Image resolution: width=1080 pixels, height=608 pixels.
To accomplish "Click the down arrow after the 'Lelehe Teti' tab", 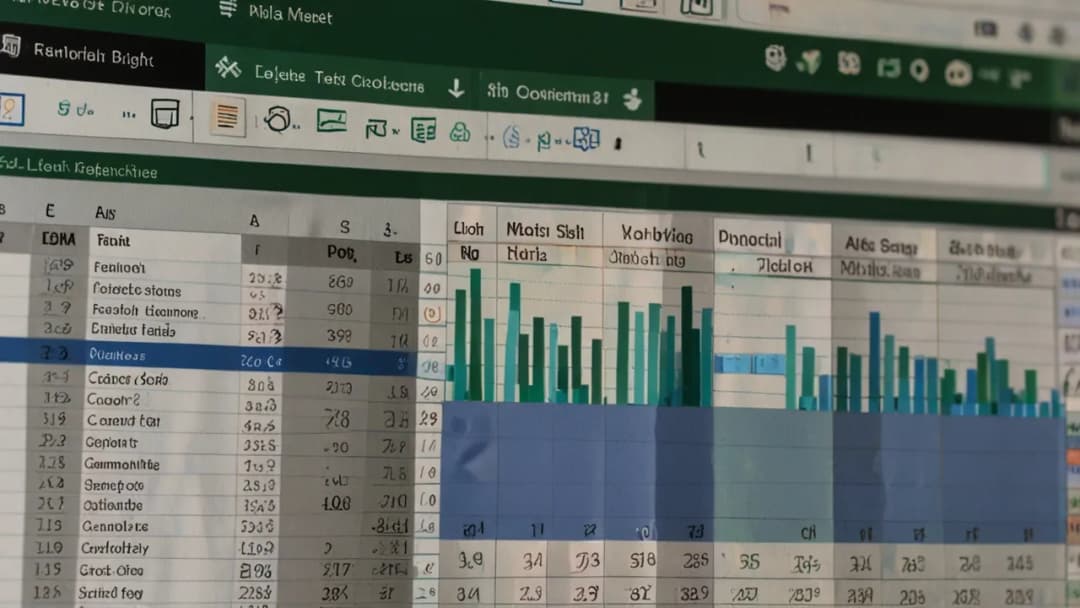I will coord(456,88).
